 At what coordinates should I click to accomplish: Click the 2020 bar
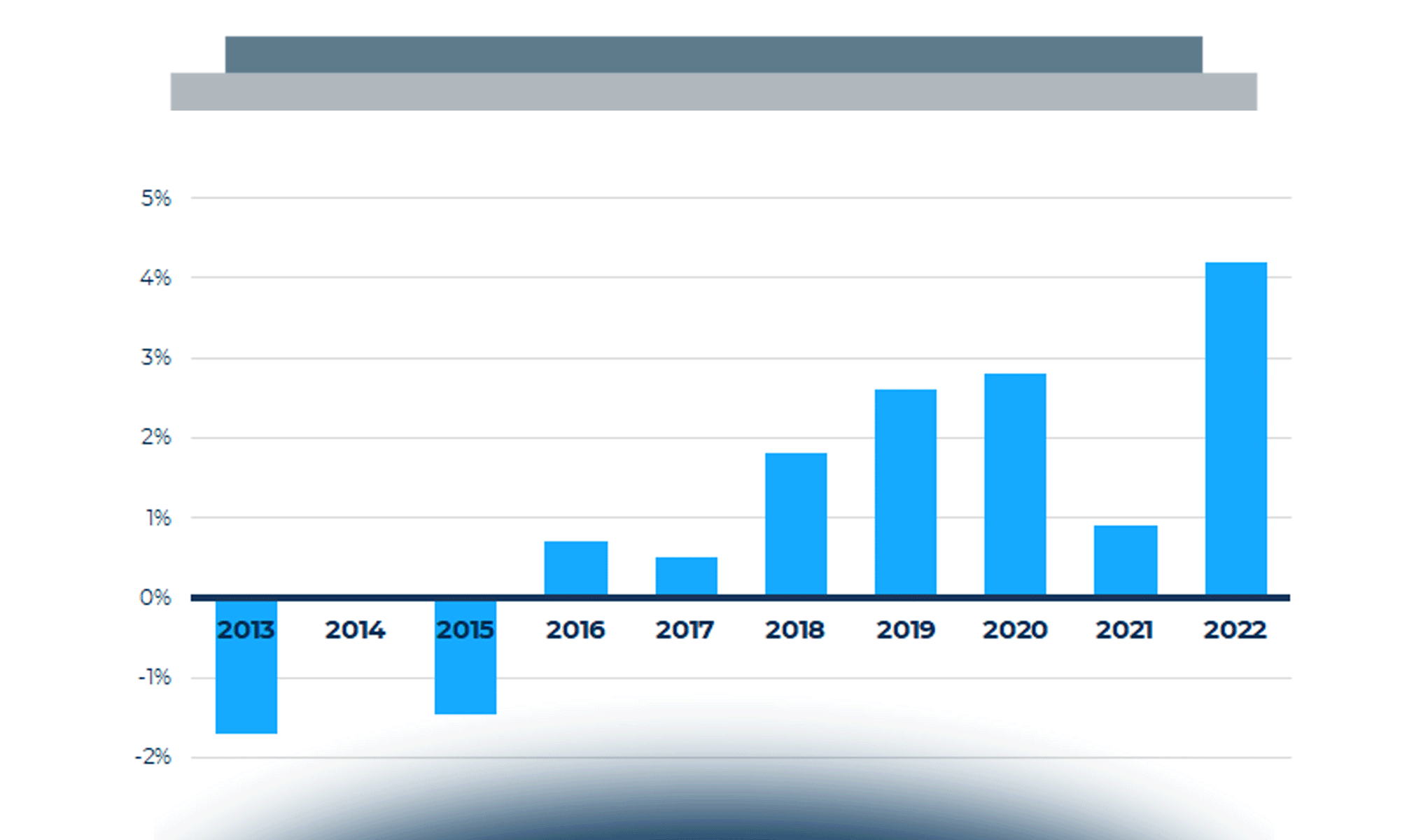(x=1016, y=486)
